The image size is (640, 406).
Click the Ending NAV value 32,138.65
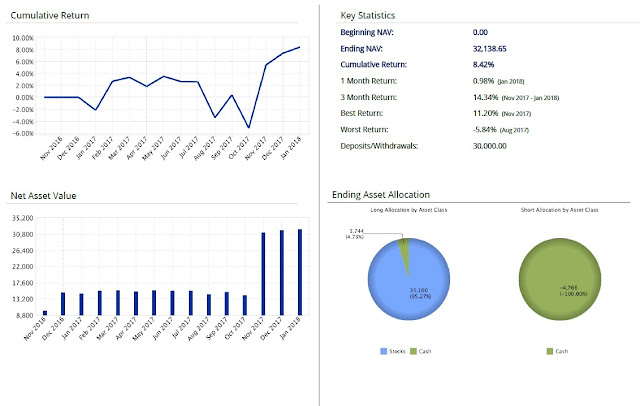click(x=489, y=49)
